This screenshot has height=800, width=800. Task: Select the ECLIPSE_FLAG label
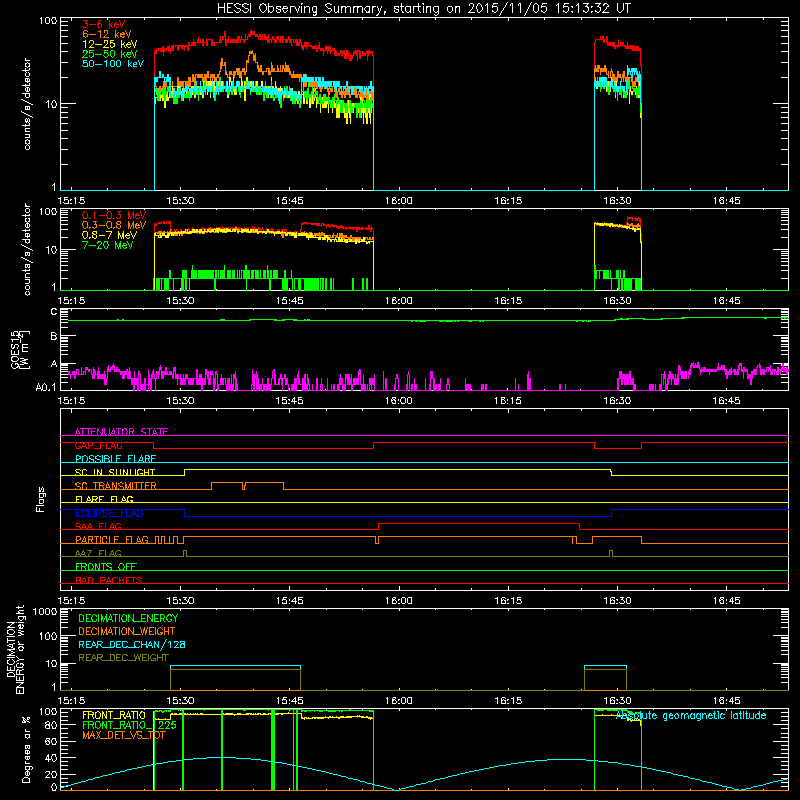pos(109,513)
